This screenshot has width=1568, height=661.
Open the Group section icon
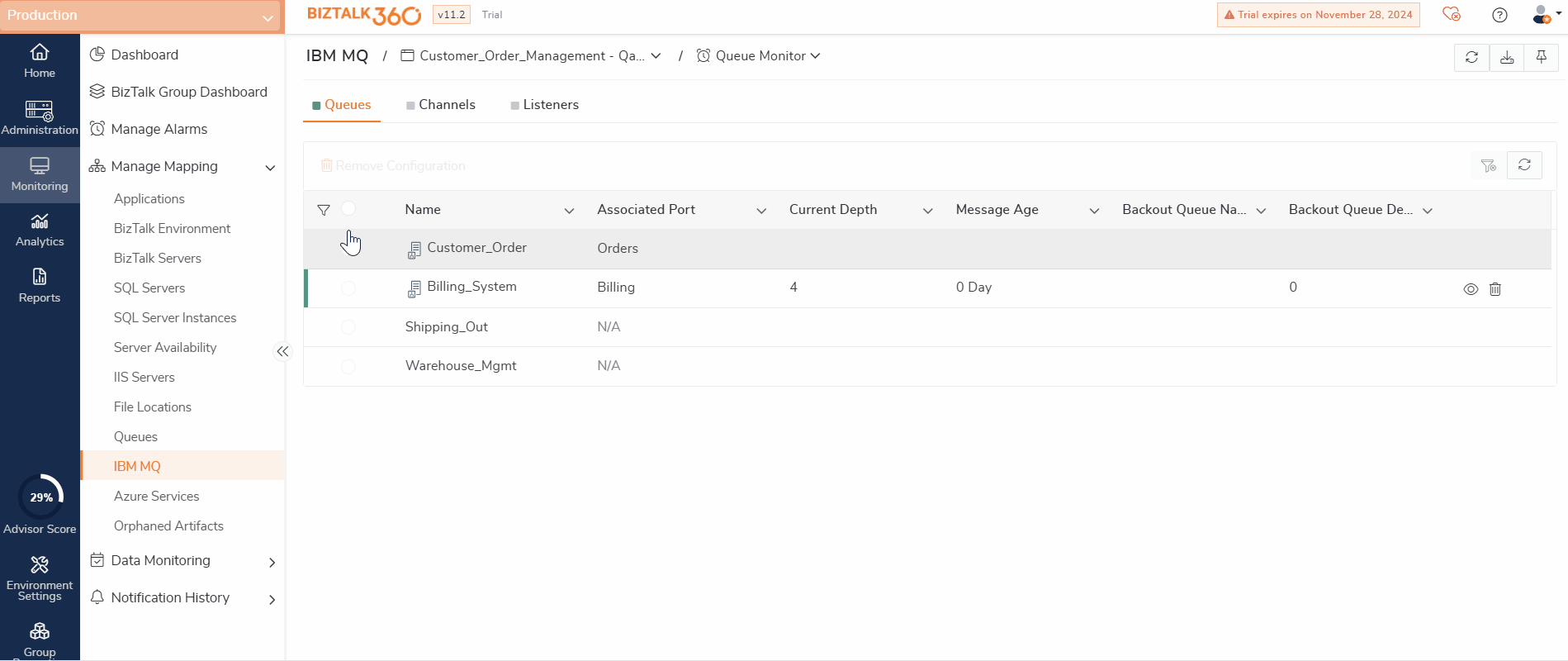coord(40,632)
